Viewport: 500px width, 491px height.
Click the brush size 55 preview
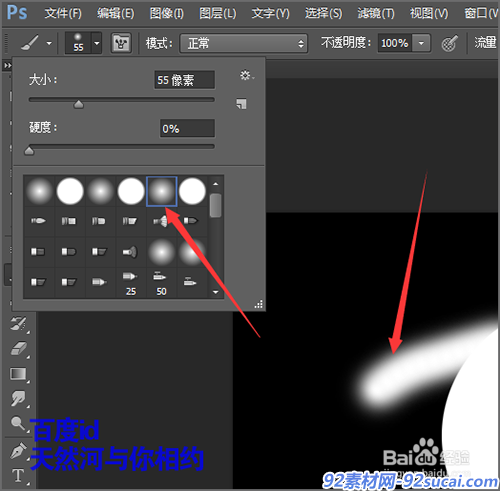[x=78, y=43]
